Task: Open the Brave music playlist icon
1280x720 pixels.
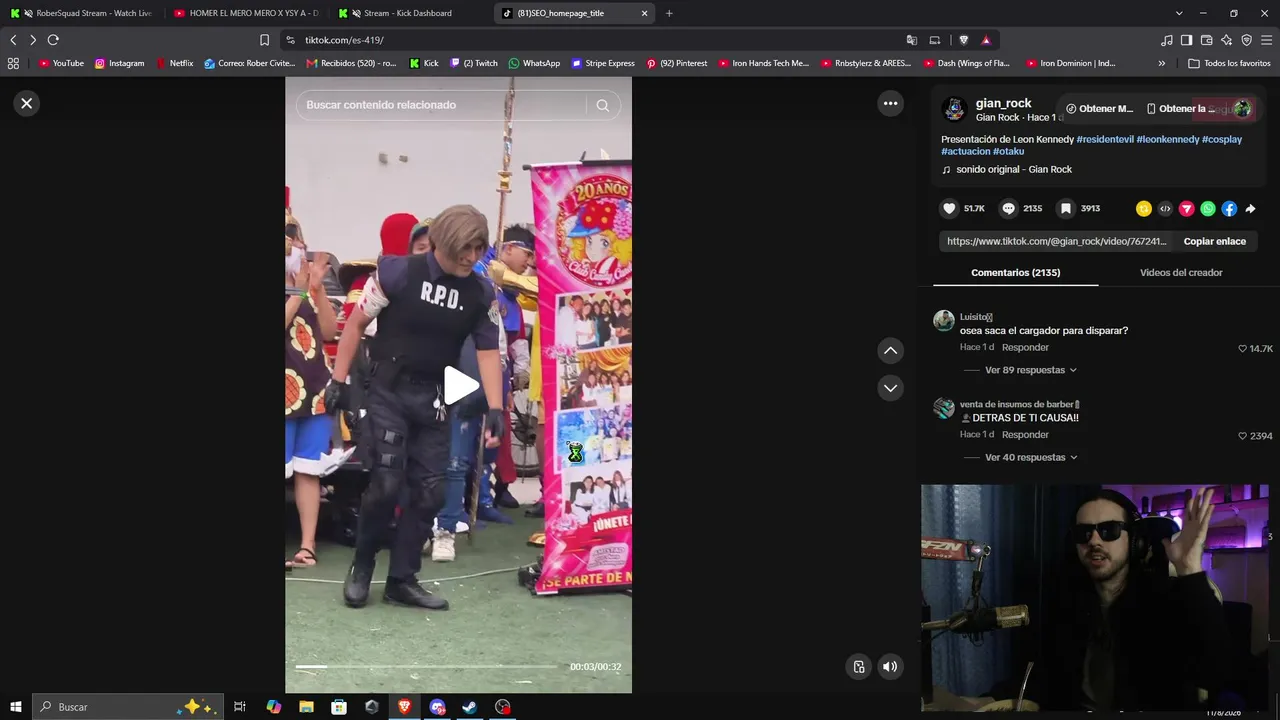Action: [x=1166, y=40]
